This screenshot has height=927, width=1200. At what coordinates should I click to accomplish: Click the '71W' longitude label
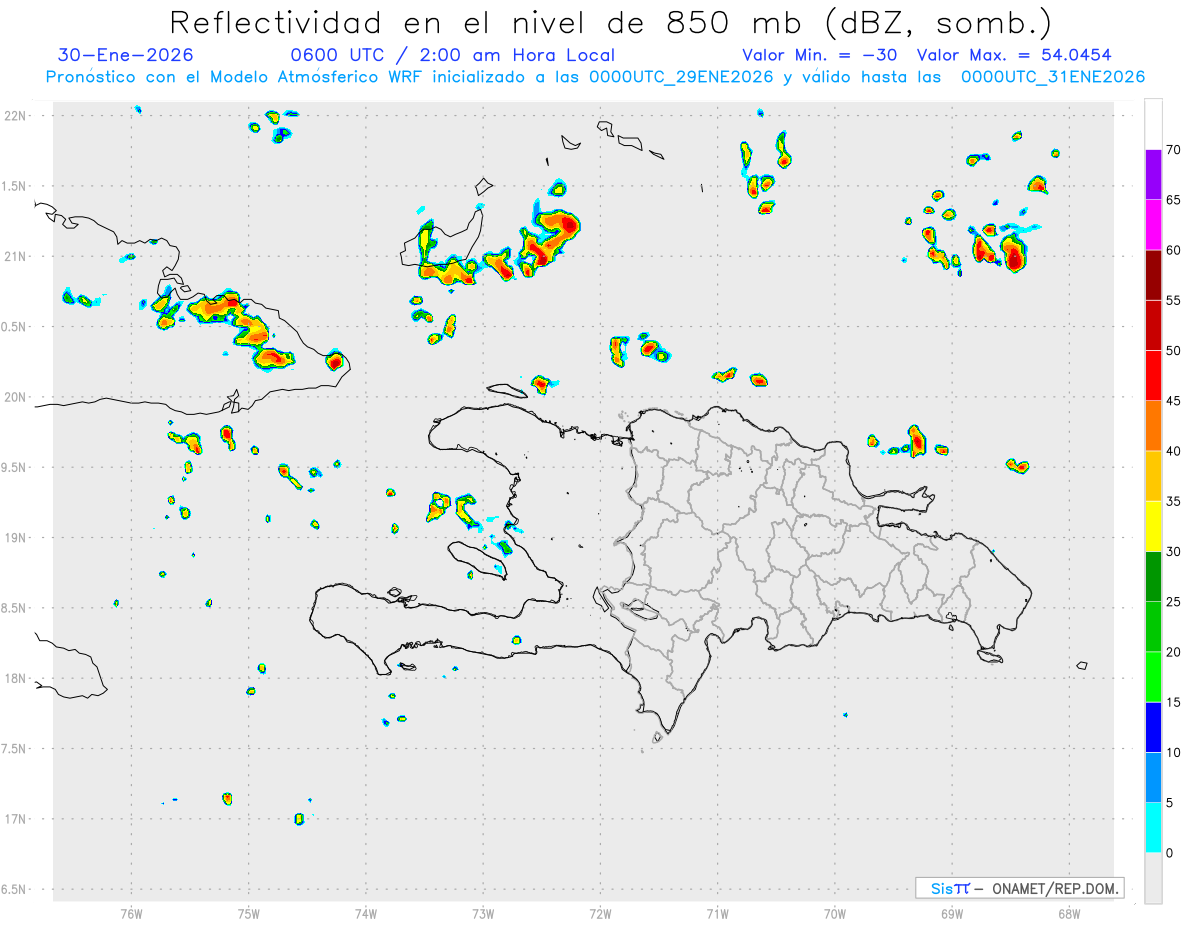pyautogui.click(x=717, y=913)
